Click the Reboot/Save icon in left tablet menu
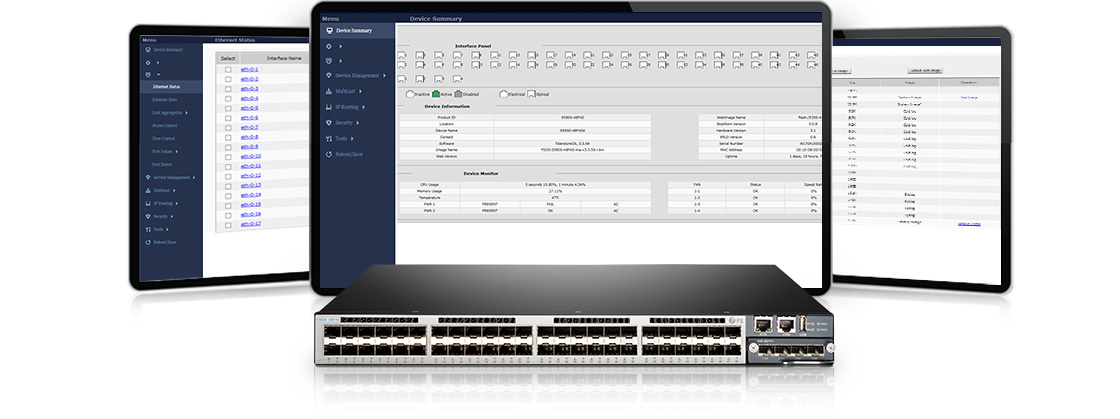 tap(148, 242)
